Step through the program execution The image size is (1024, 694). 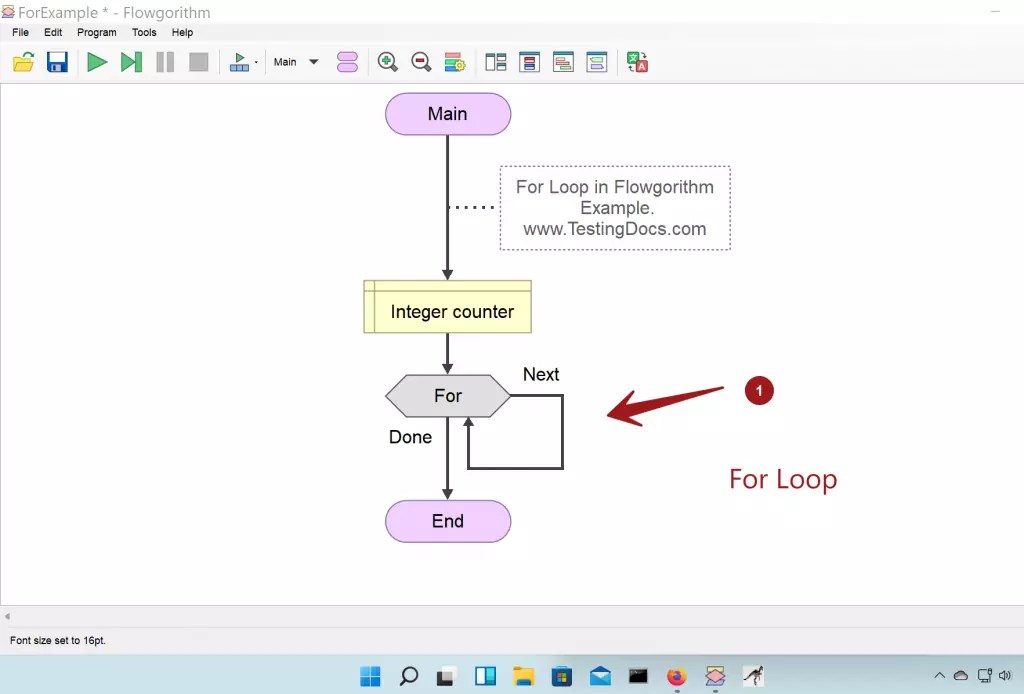pos(131,61)
